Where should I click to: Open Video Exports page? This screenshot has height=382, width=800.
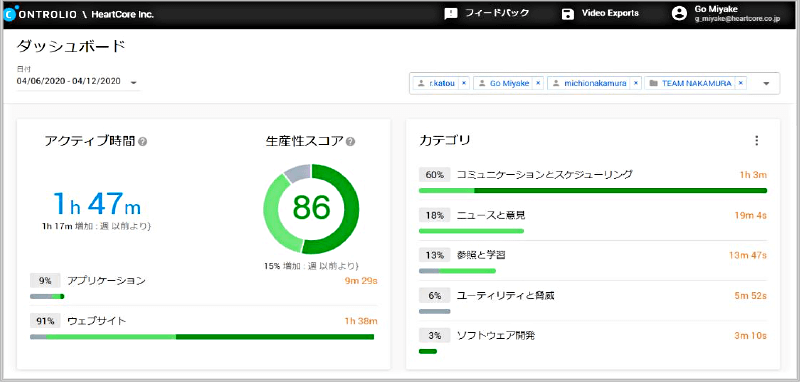[x=610, y=14]
